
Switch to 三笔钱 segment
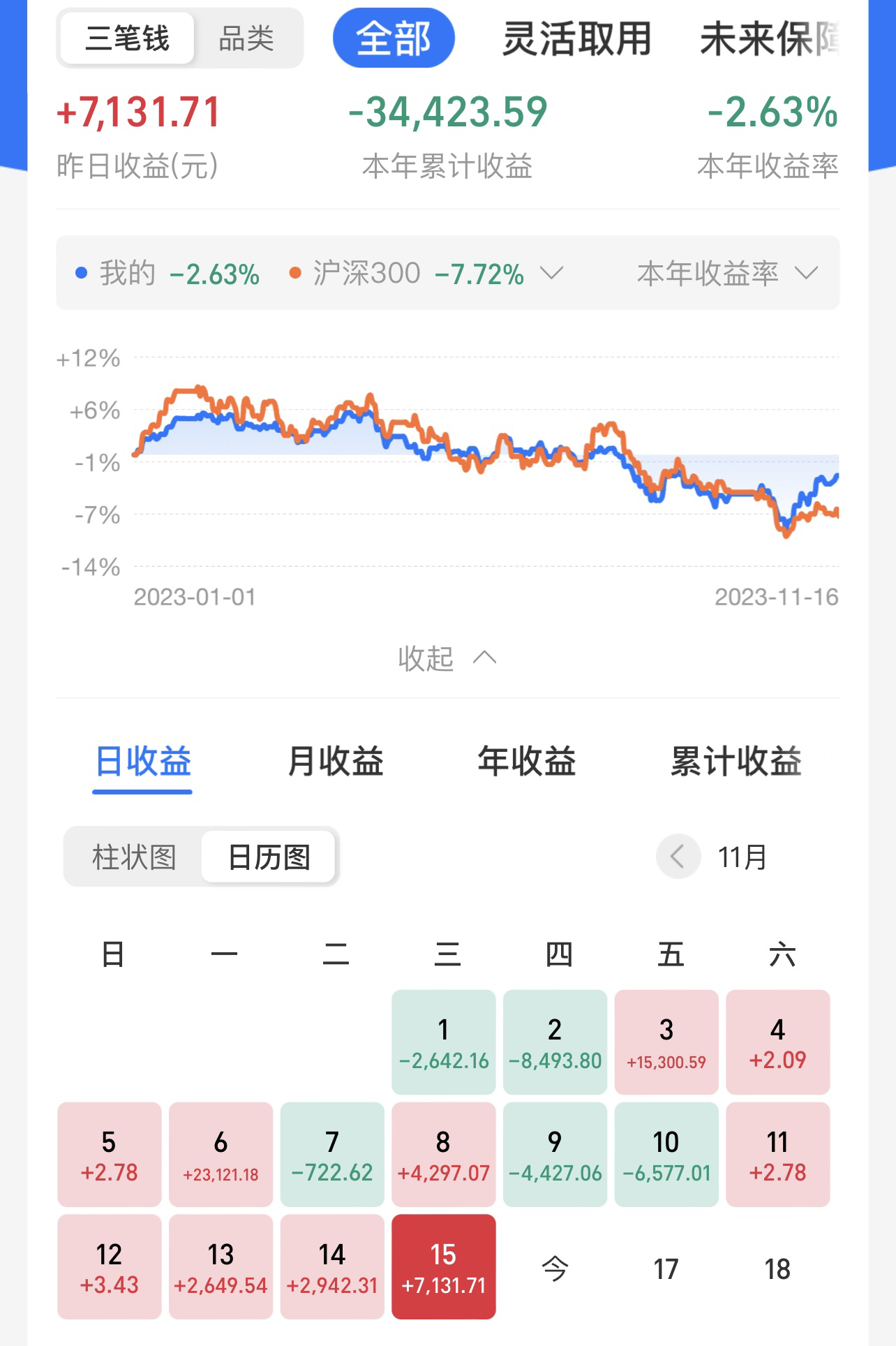127,38
